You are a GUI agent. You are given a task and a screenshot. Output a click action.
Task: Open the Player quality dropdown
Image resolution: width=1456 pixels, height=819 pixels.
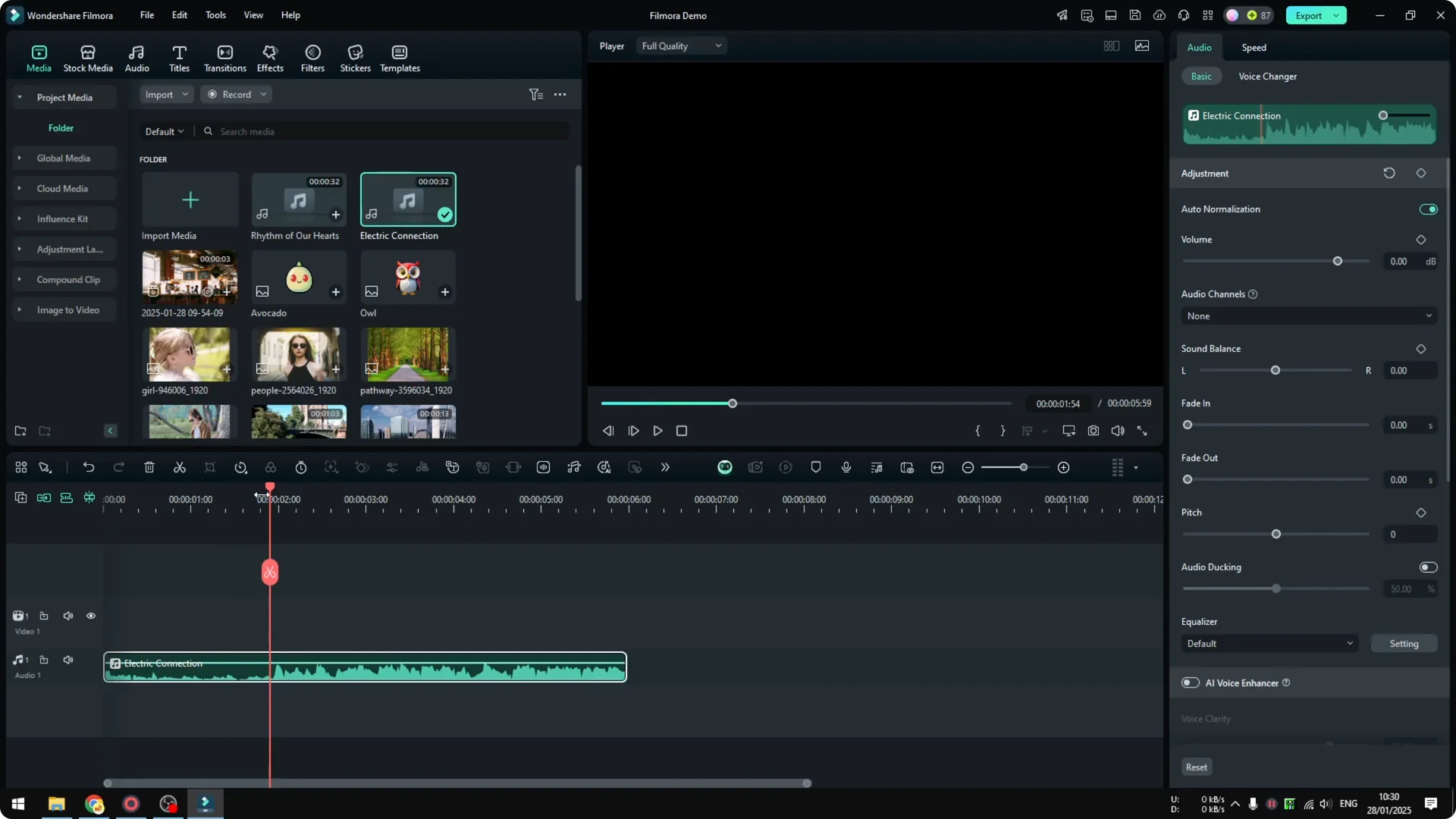tap(680, 45)
